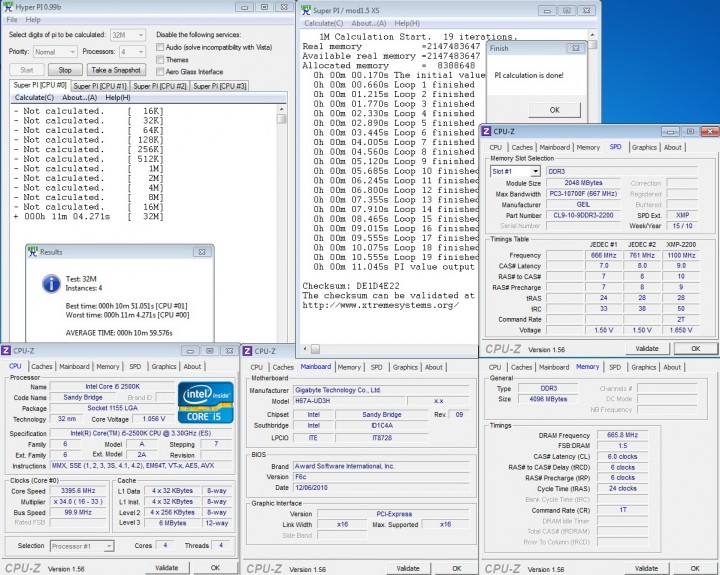Click the CPU-Z CPU window title icon
This screenshot has height=575, width=720.
(6, 350)
